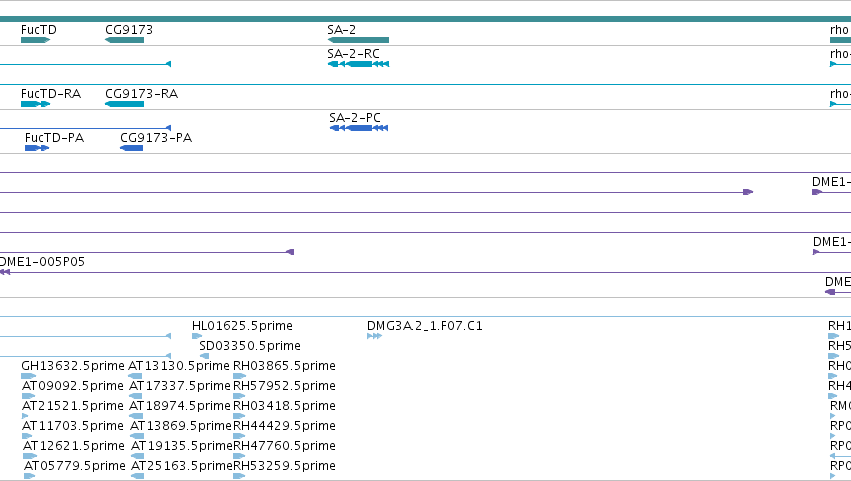Screen dimensions: 851x481
Task: Click the AT25163.5prime label
Action: pos(182,466)
